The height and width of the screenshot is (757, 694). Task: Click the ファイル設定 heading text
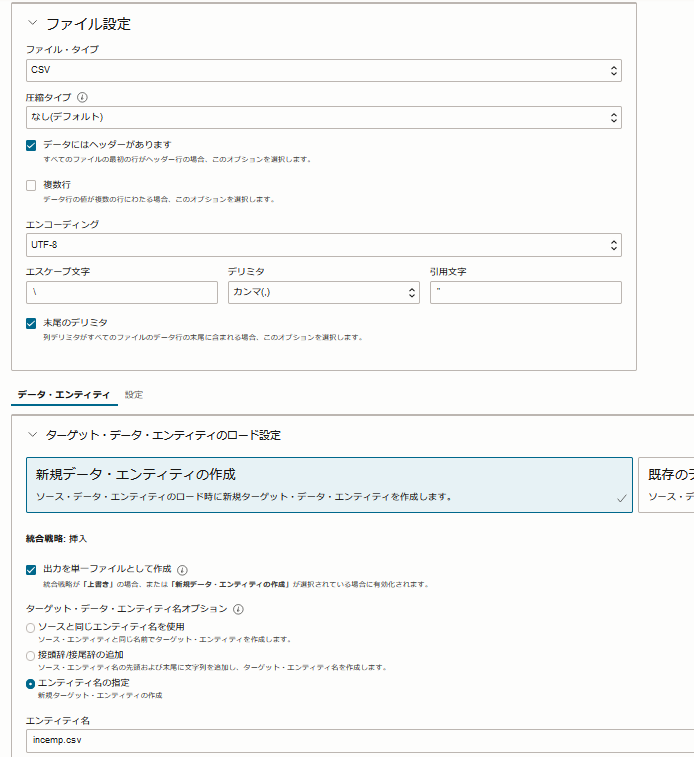(x=88, y=24)
